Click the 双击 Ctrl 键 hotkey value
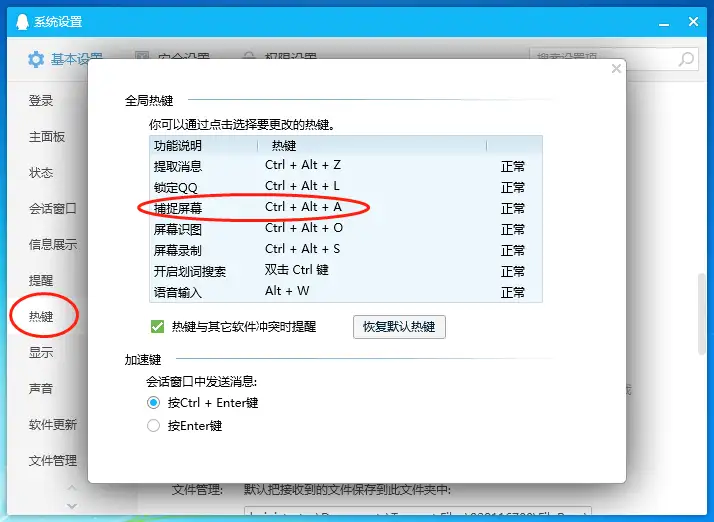Image resolution: width=714 pixels, height=522 pixels. coord(297,270)
